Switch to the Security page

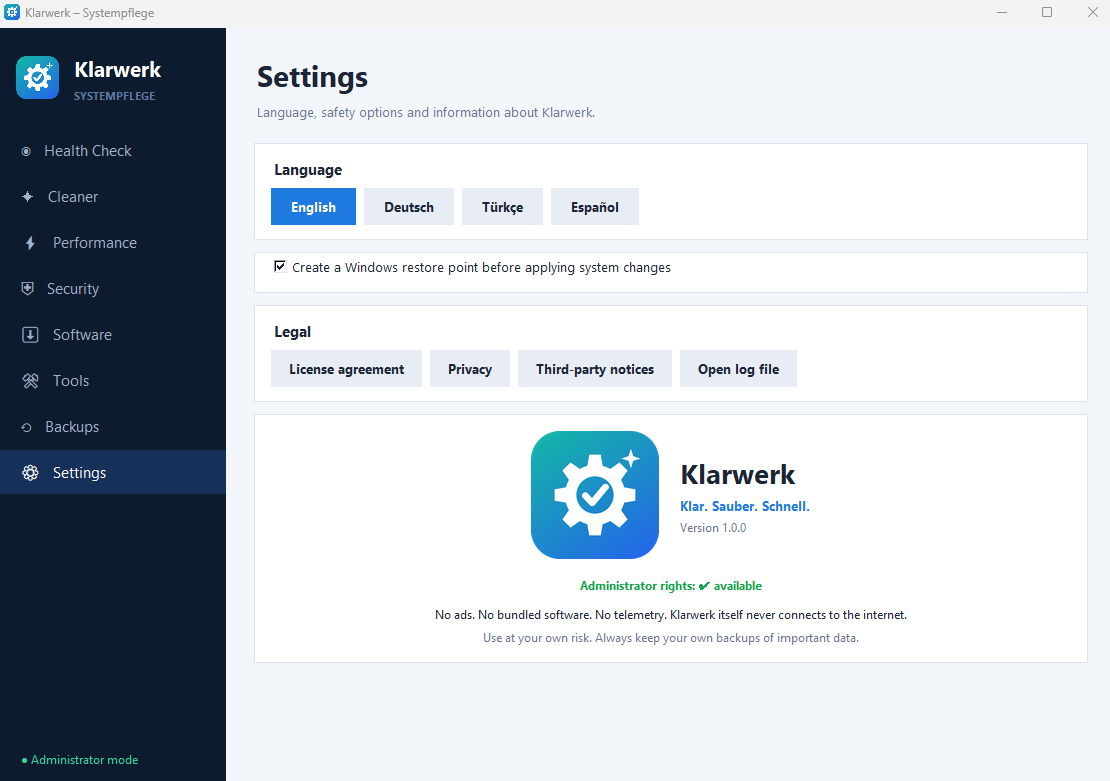[x=113, y=289]
